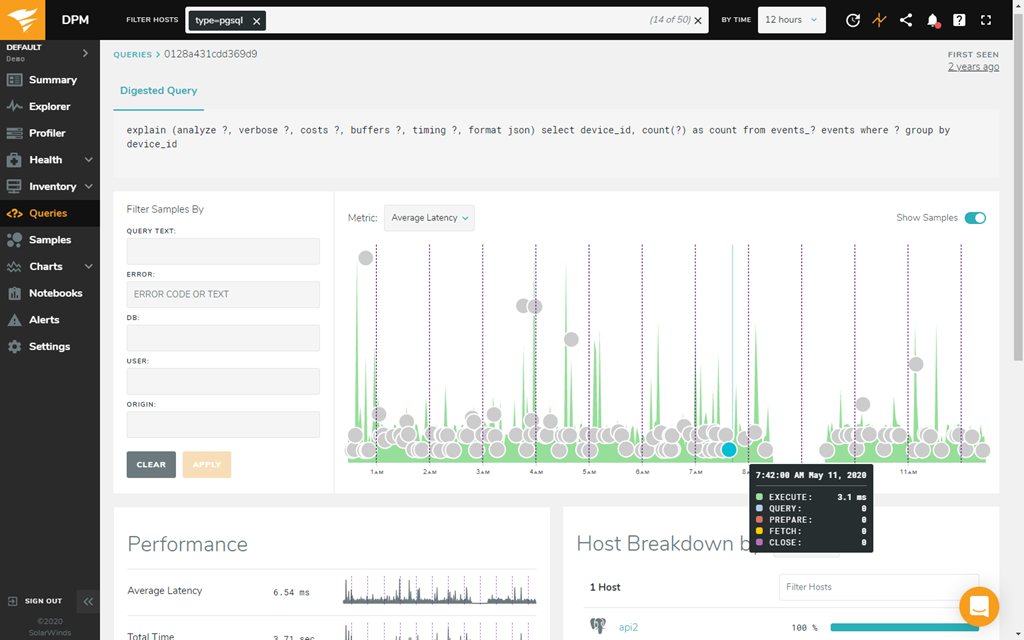
Task: Click the share icon in header
Action: click(x=906, y=20)
